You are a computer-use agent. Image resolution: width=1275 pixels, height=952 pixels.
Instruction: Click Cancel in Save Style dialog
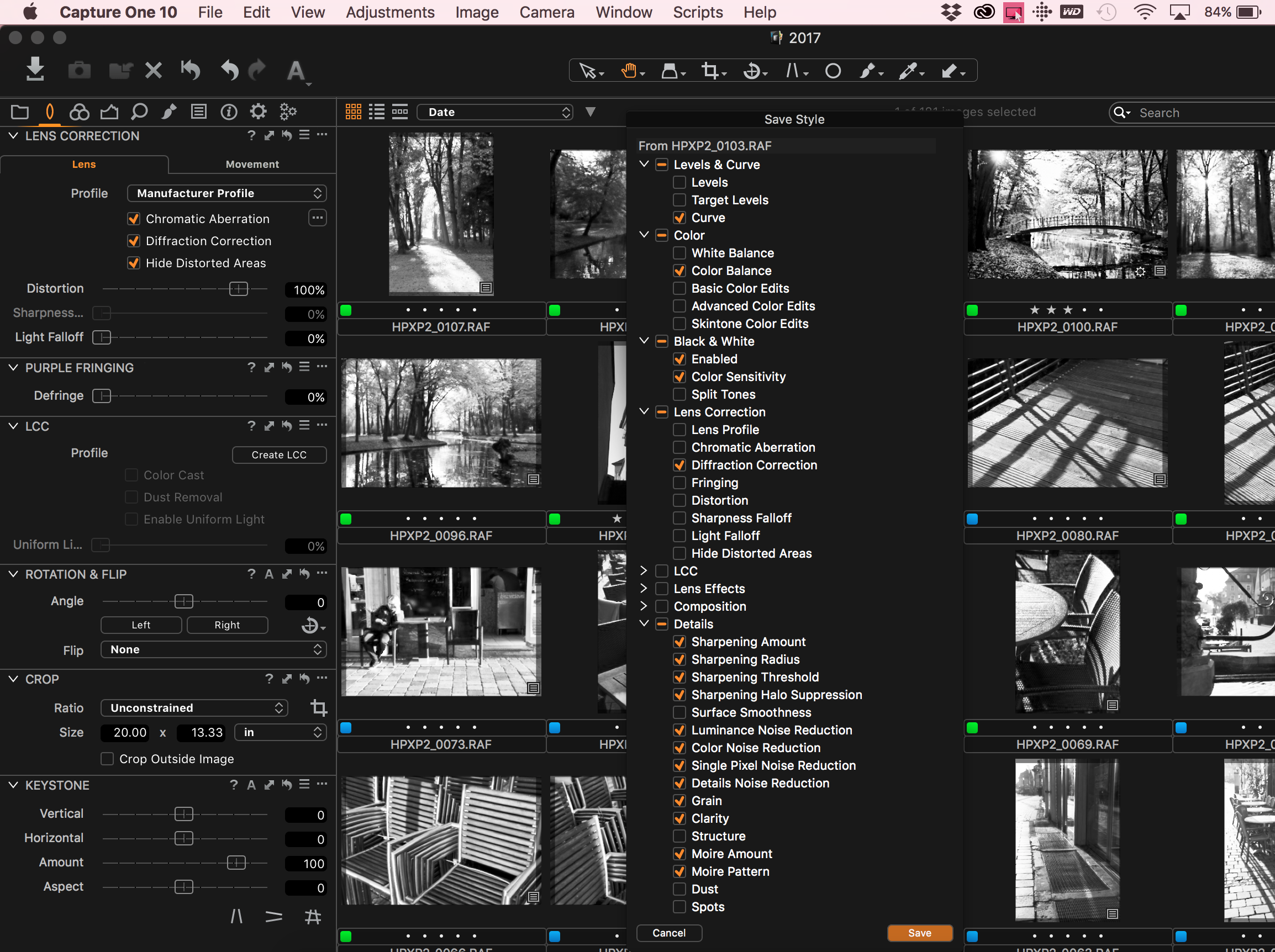pyautogui.click(x=668, y=933)
